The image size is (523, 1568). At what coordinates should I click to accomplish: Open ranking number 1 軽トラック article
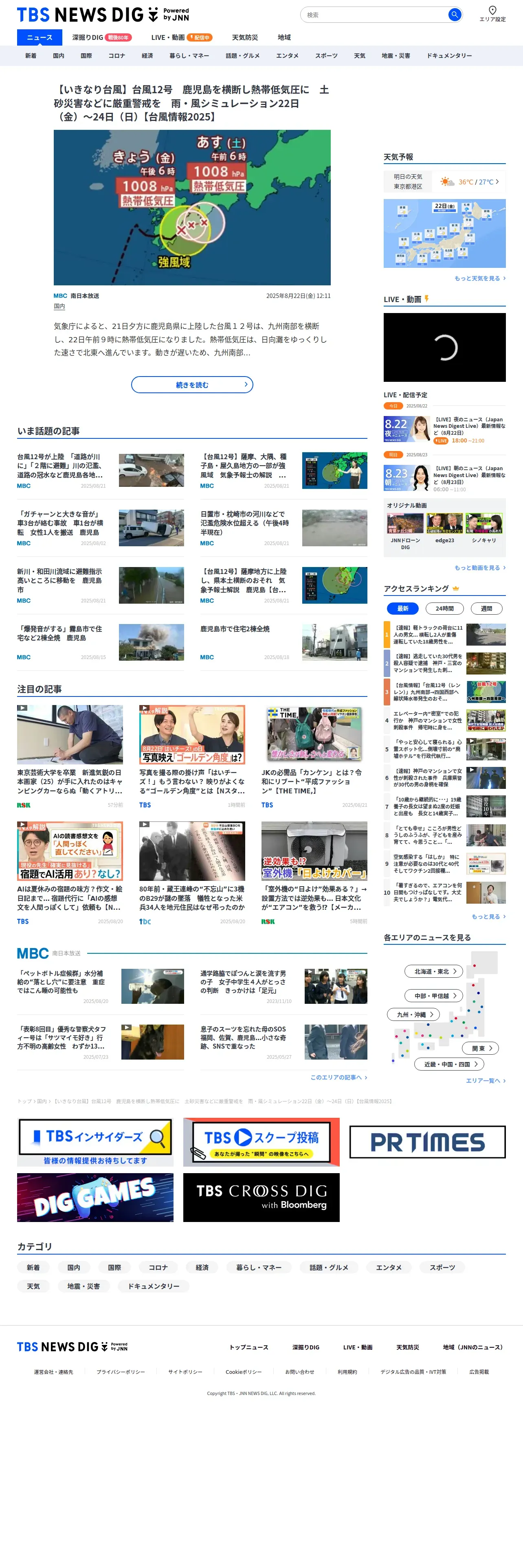444,634
